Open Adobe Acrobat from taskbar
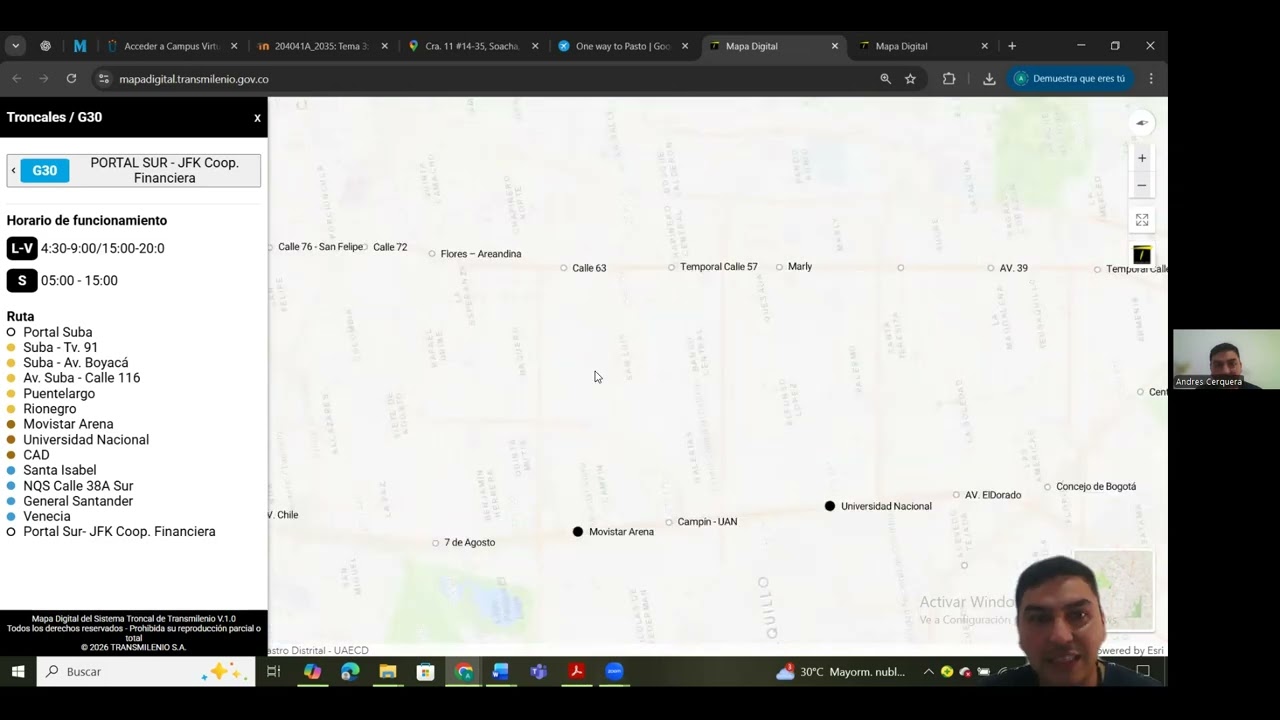 [x=577, y=671]
